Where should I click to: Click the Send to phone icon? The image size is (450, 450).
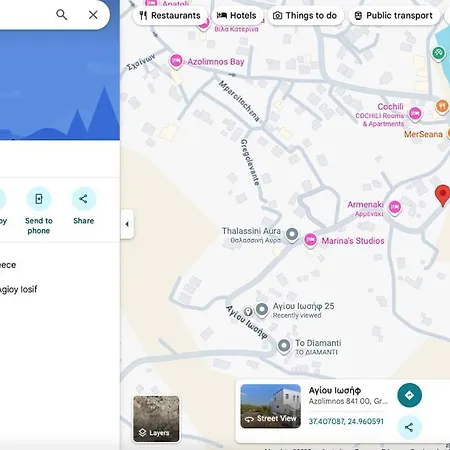click(39, 199)
